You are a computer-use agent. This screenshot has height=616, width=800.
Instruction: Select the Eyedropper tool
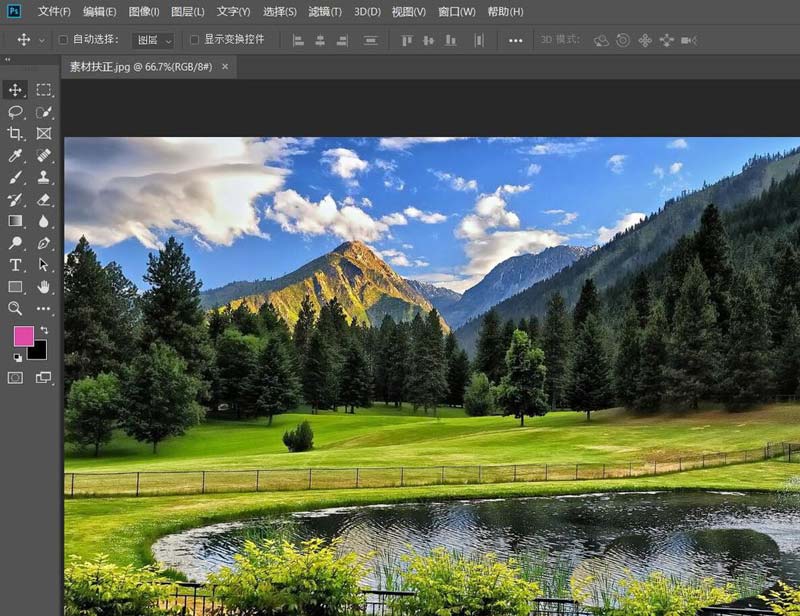(15, 155)
